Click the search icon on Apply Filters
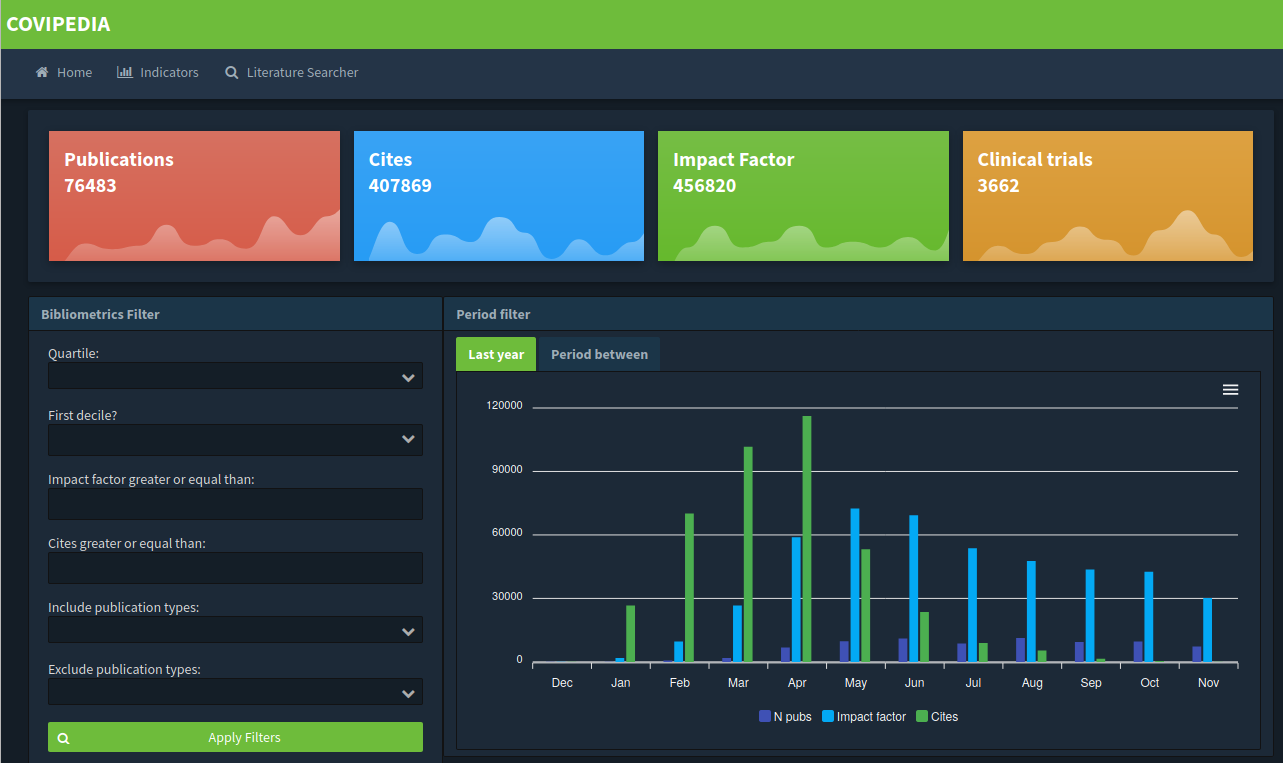 (64, 738)
